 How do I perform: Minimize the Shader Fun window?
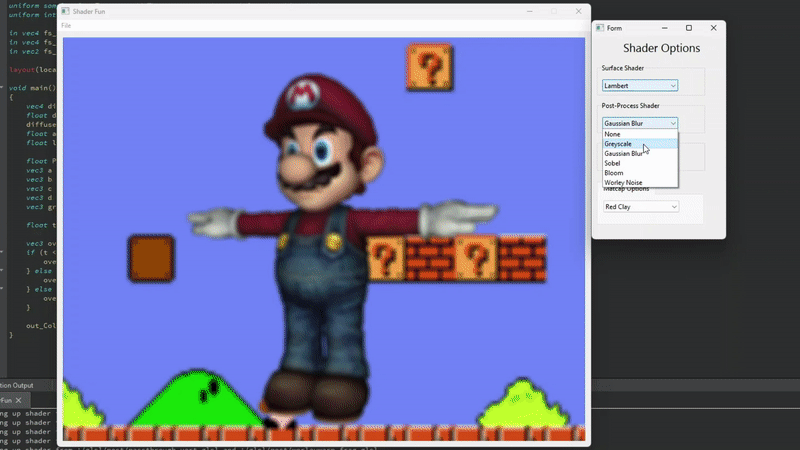coord(530,11)
